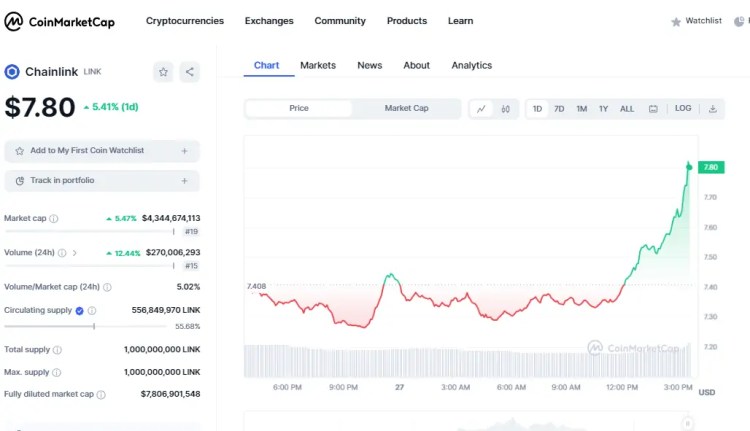This screenshot has width=750, height=431.
Task: Click the Circulating supply info icon
Action: click(92, 310)
